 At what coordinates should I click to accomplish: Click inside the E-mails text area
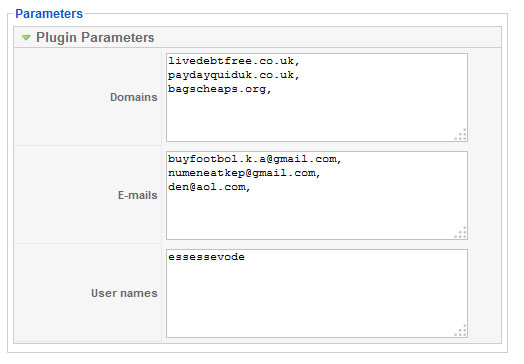pyautogui.click(x=317, y=196)
